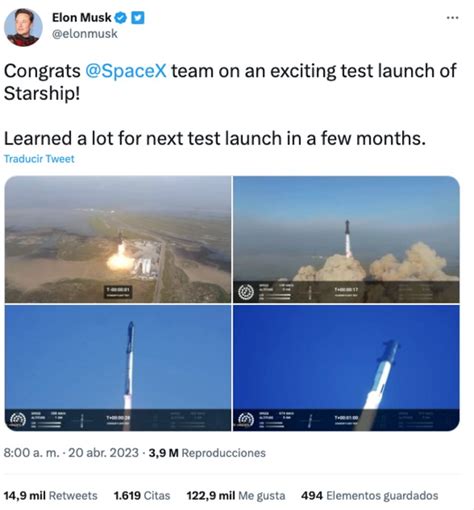Image resolution: width=474 pixels, height=510 pixels.
Task: Click Traducir Tweet link
Action: (39, 159)
